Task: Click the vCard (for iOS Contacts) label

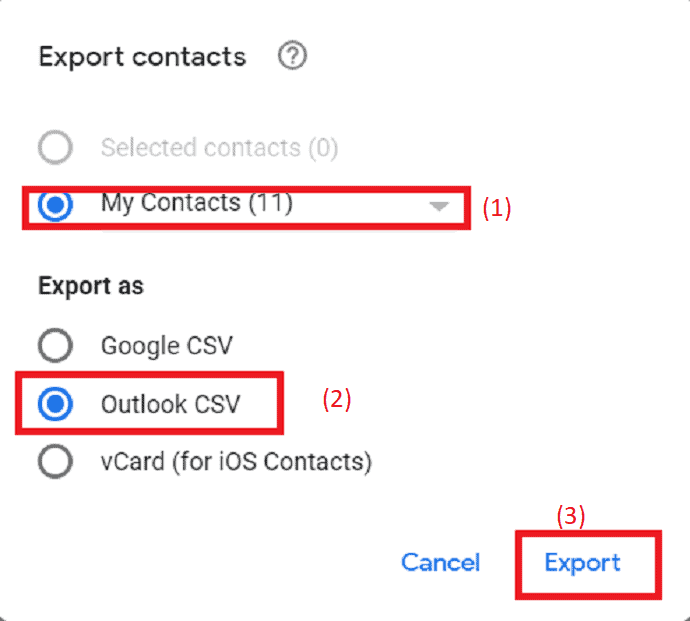Action: (x=236, y=462)
